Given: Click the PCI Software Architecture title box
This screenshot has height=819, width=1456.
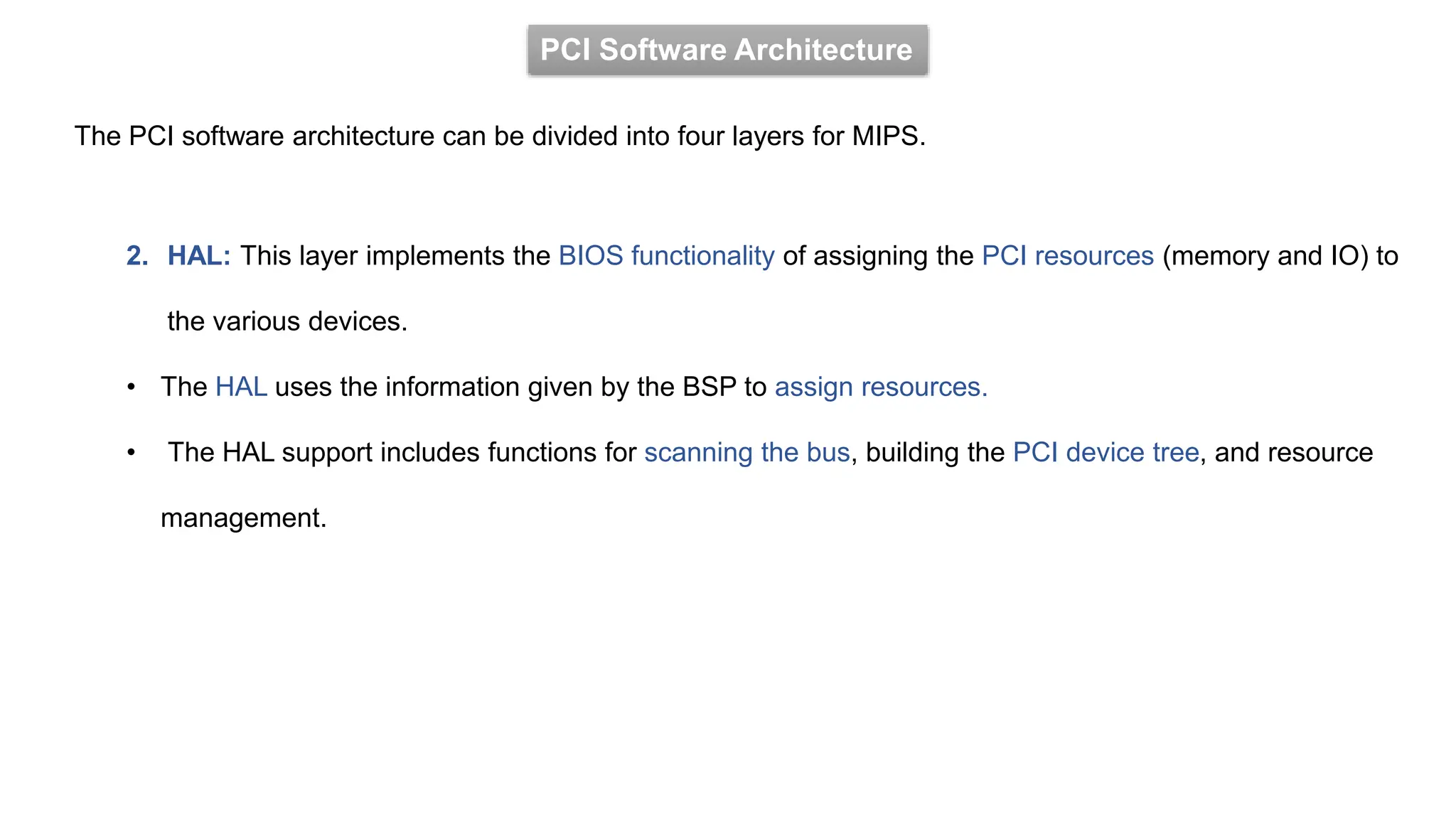Looking at the screenshot, I should pyautogui.click(x=727, y=50).
